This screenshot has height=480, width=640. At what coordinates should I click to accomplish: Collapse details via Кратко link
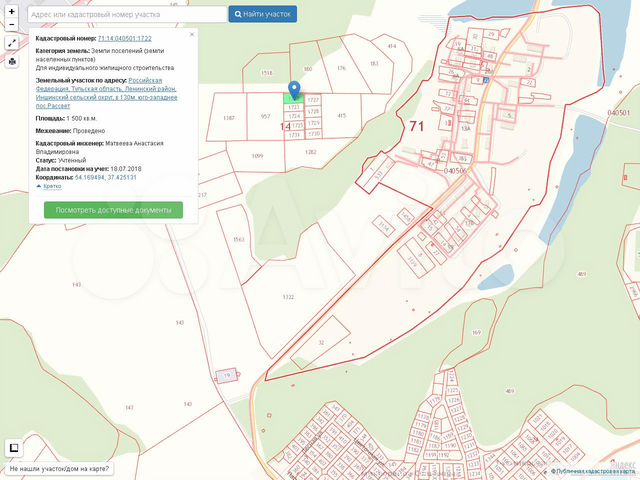point(52,186)
